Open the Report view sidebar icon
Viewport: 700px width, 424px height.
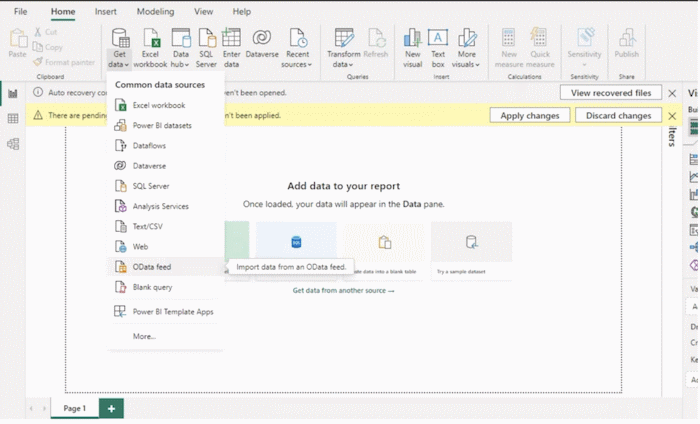(13, 94)
